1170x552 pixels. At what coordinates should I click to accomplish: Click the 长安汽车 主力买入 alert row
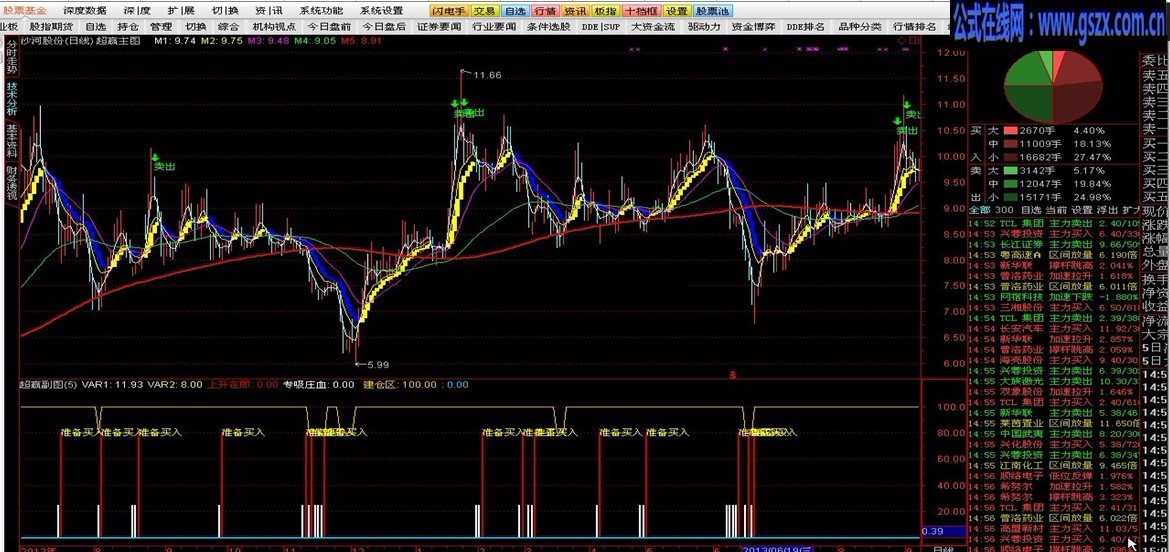(x=1054, y=328)
